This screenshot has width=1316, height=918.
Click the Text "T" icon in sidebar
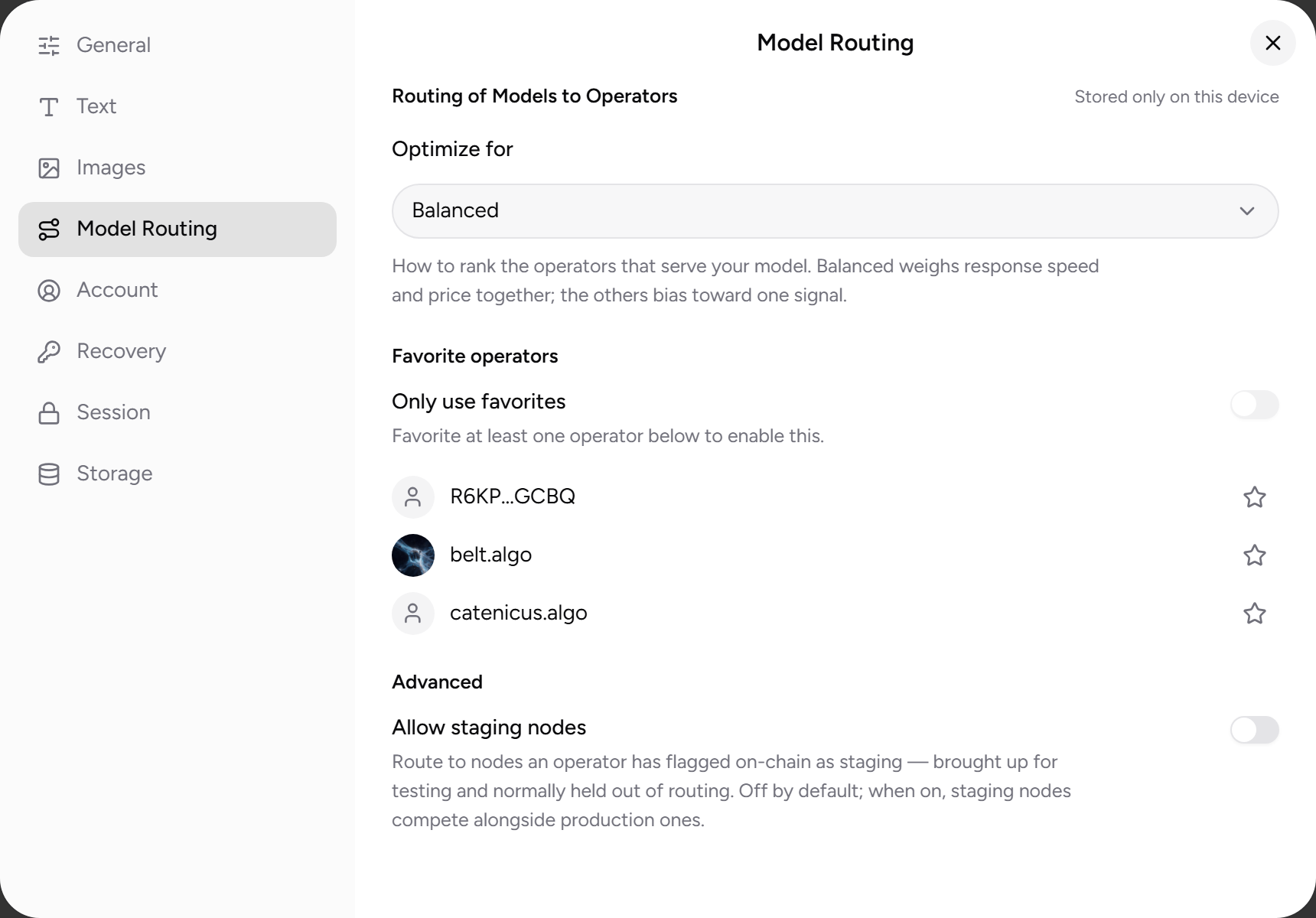pyautogui.click(x=49, y=107)
